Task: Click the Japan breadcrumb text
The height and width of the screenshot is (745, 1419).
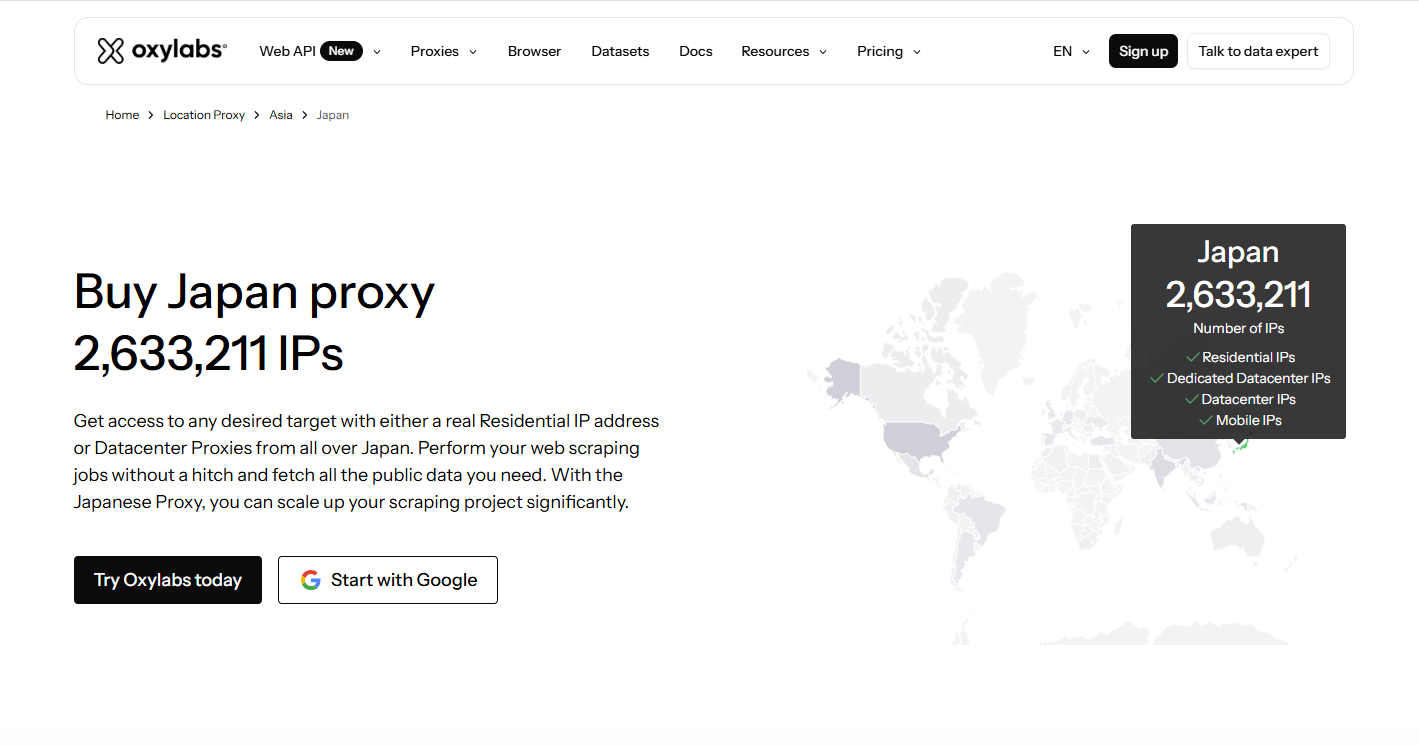Action: 333,115
